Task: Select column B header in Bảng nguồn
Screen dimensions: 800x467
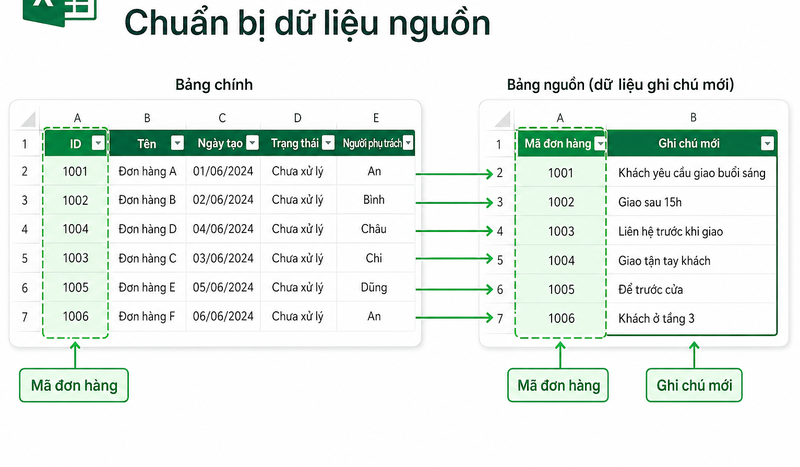Action: pyautogui.click(x=693, y=118)
